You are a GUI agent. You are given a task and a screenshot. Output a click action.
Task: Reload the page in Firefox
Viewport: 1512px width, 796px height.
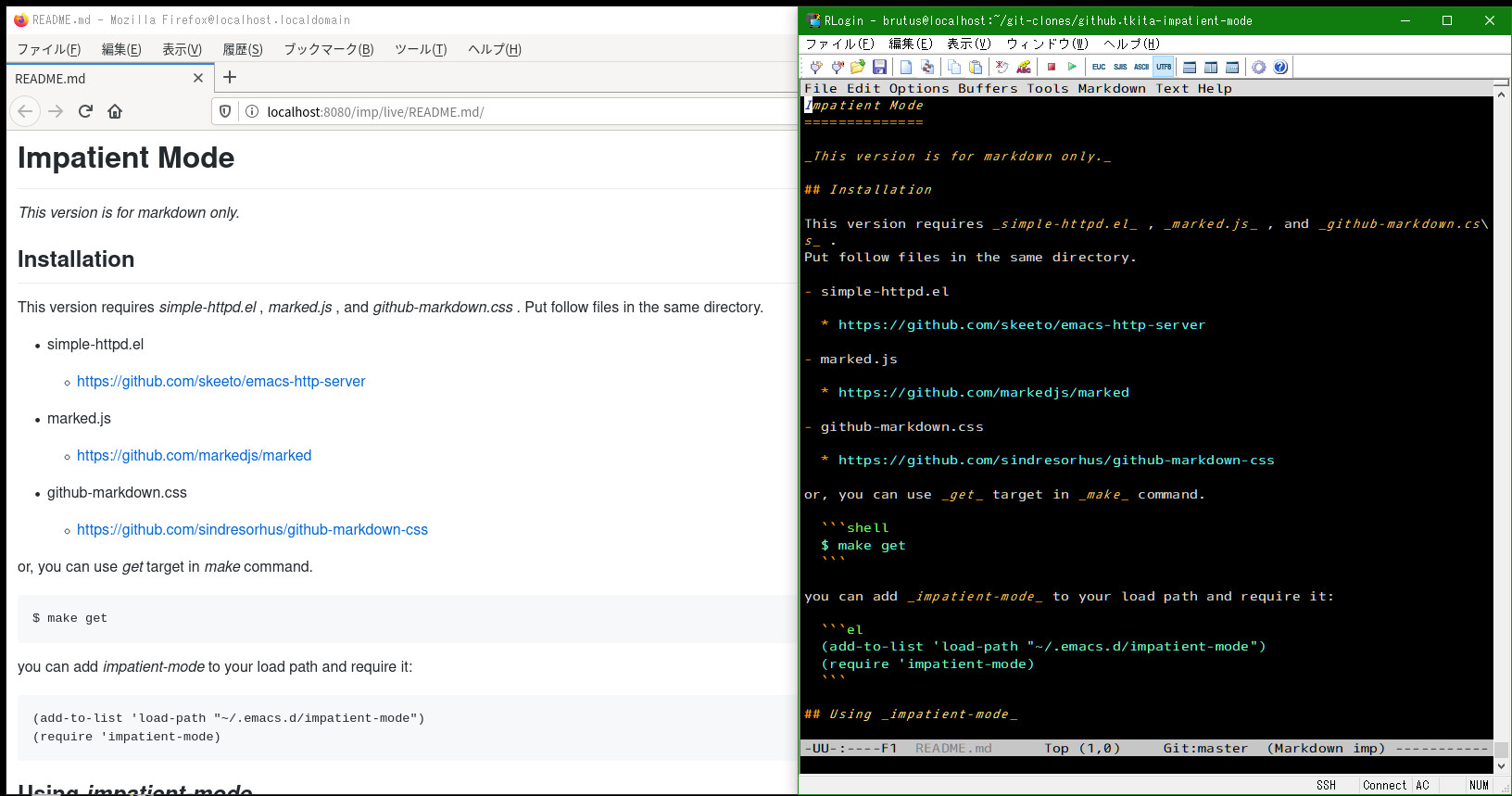click(85, 111)
